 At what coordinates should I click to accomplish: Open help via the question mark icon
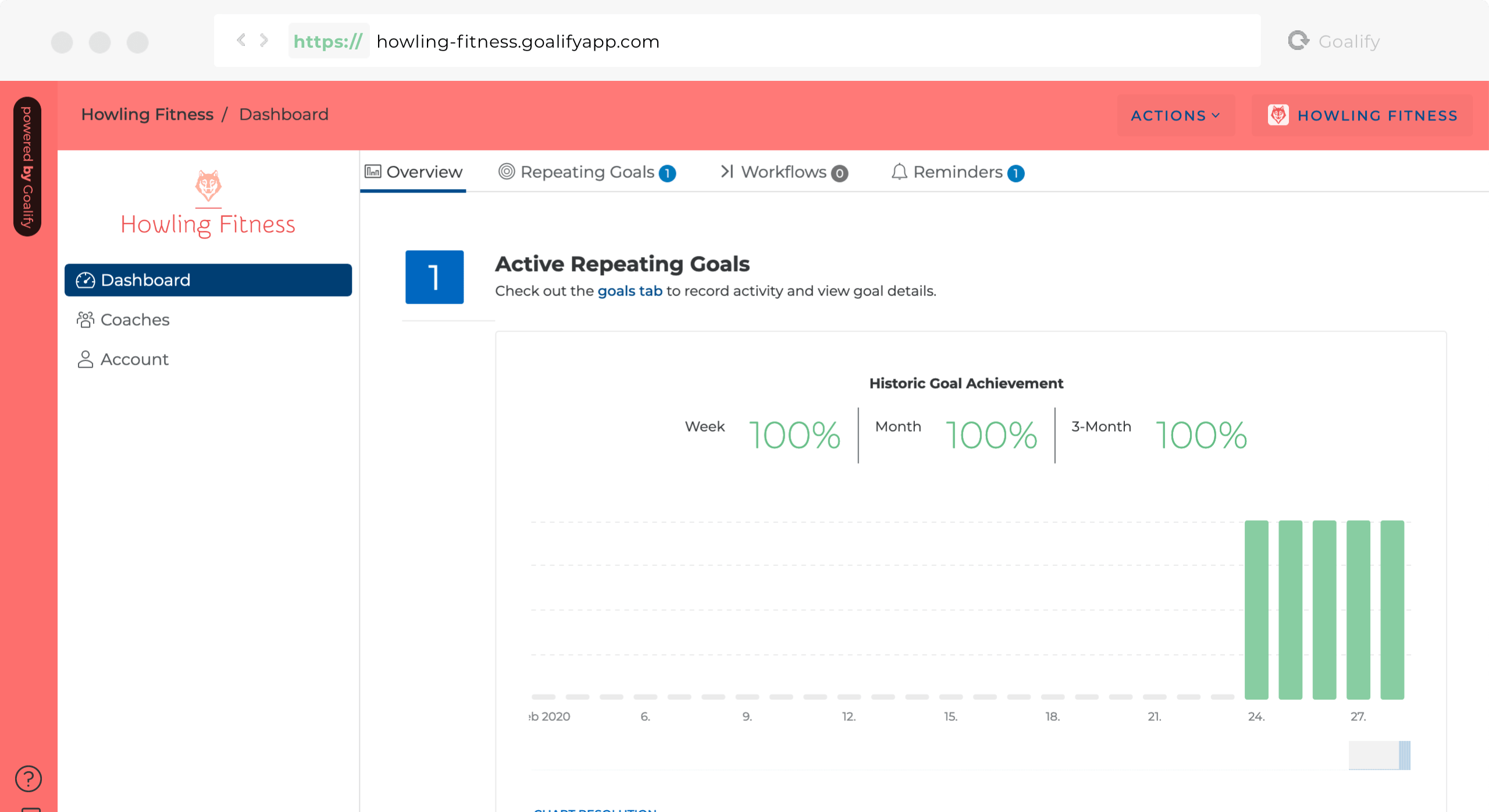[27, 778]
